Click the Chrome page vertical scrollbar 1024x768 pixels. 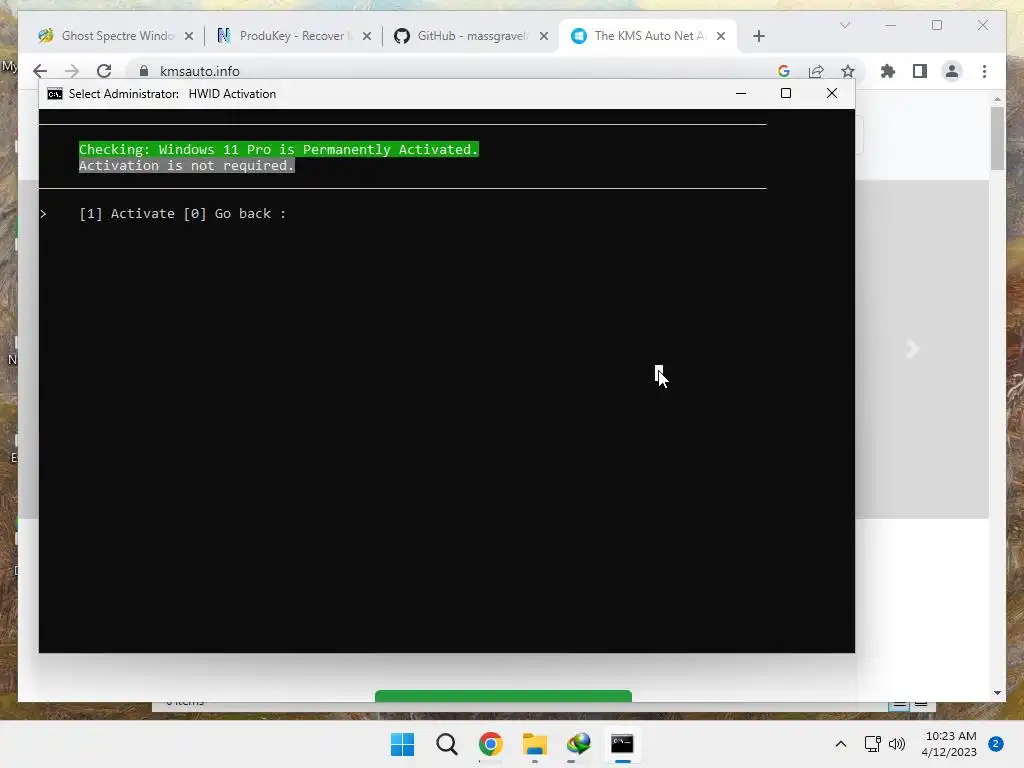997,138
